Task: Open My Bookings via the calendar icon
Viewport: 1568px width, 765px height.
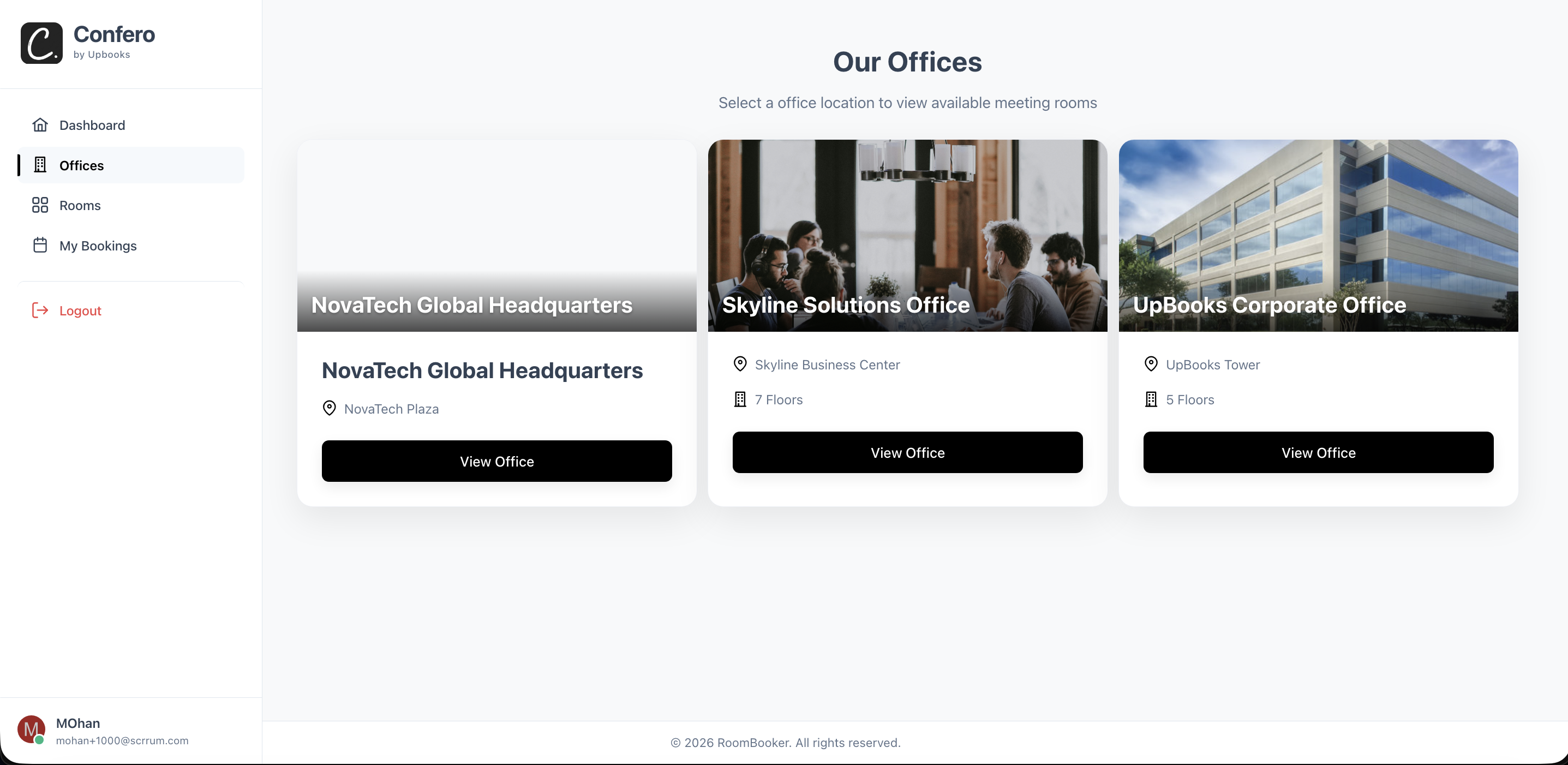Action: coord(40,245)
